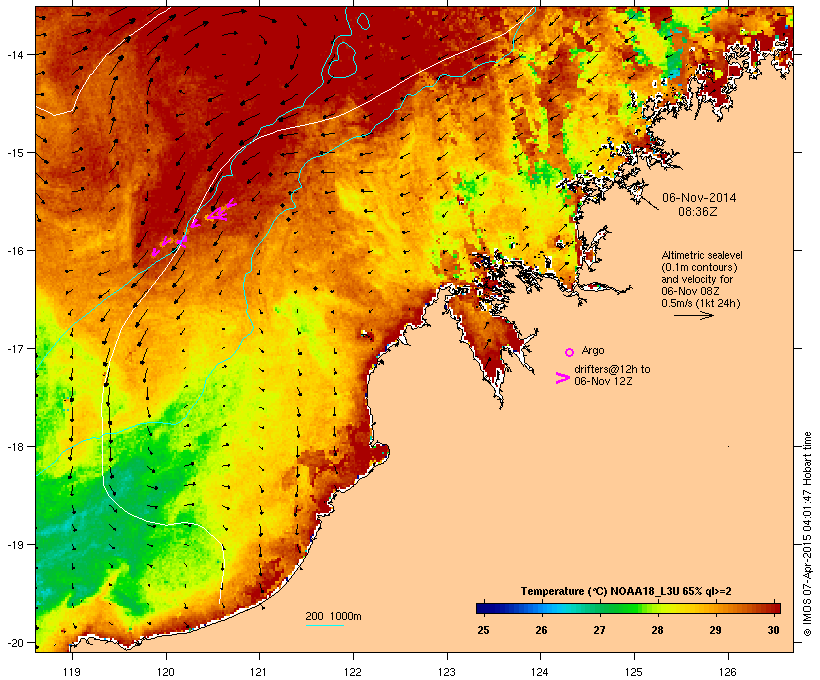
Task: Click the '06-Nov 08Z' caption line
Action: point(690,291)
